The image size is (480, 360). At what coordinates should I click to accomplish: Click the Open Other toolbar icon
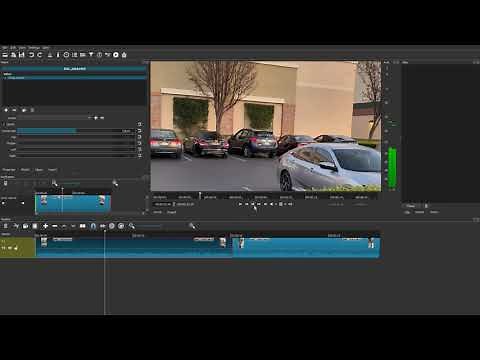coord(13,55)
